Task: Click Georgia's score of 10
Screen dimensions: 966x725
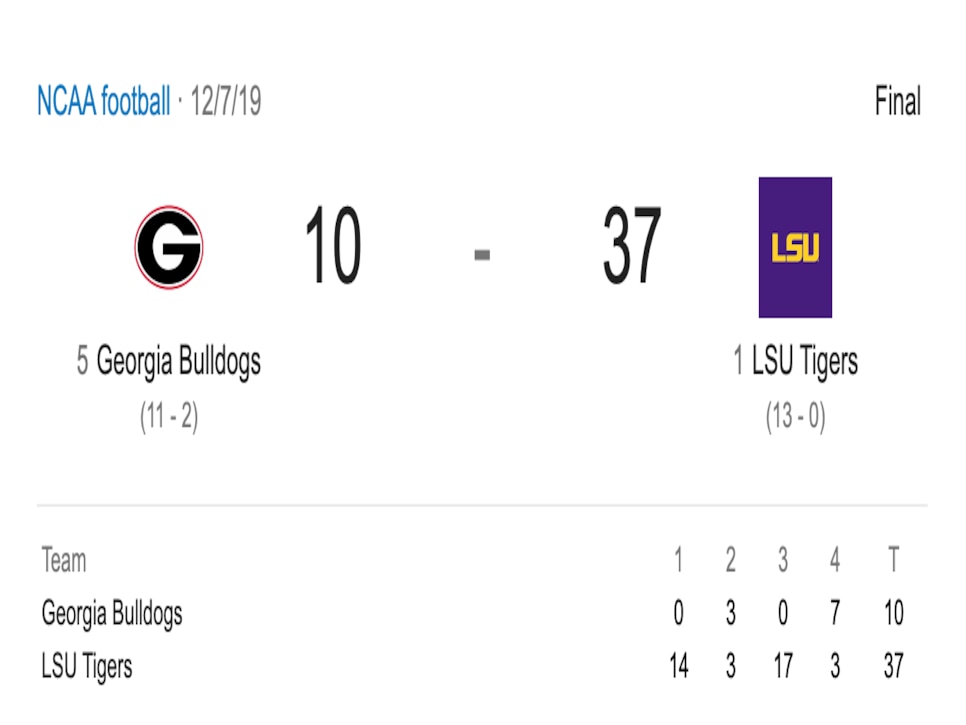Action: (333, 245)
